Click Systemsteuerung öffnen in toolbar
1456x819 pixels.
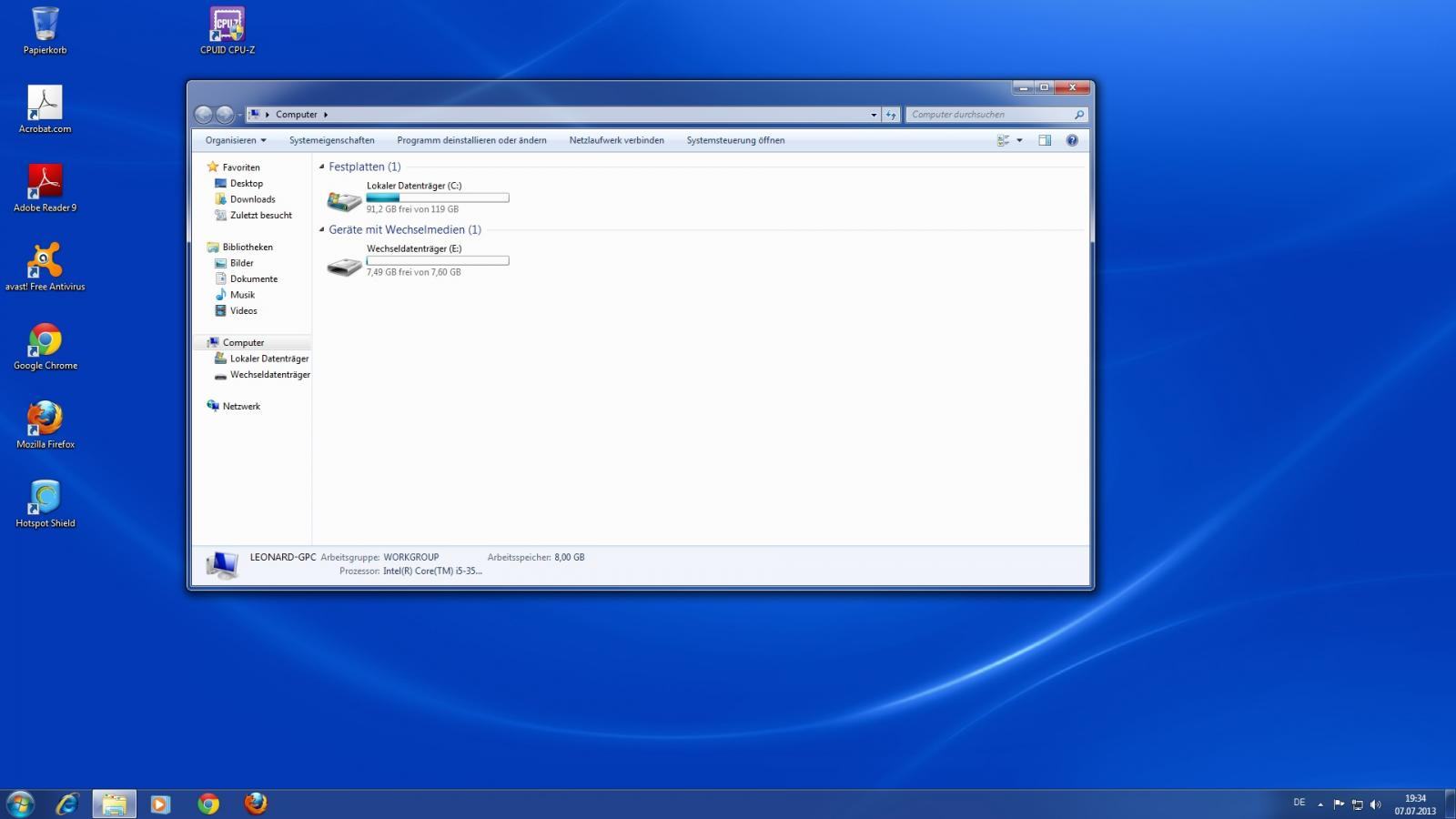click(735, 140)
